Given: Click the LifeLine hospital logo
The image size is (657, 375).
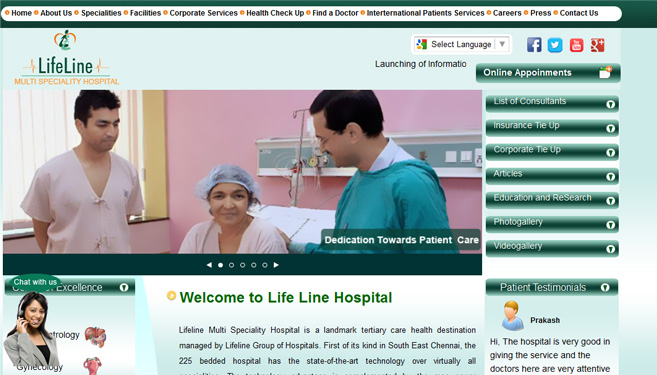Looking at the screenshot, I should pyautogui.click(x=66, y=57).
